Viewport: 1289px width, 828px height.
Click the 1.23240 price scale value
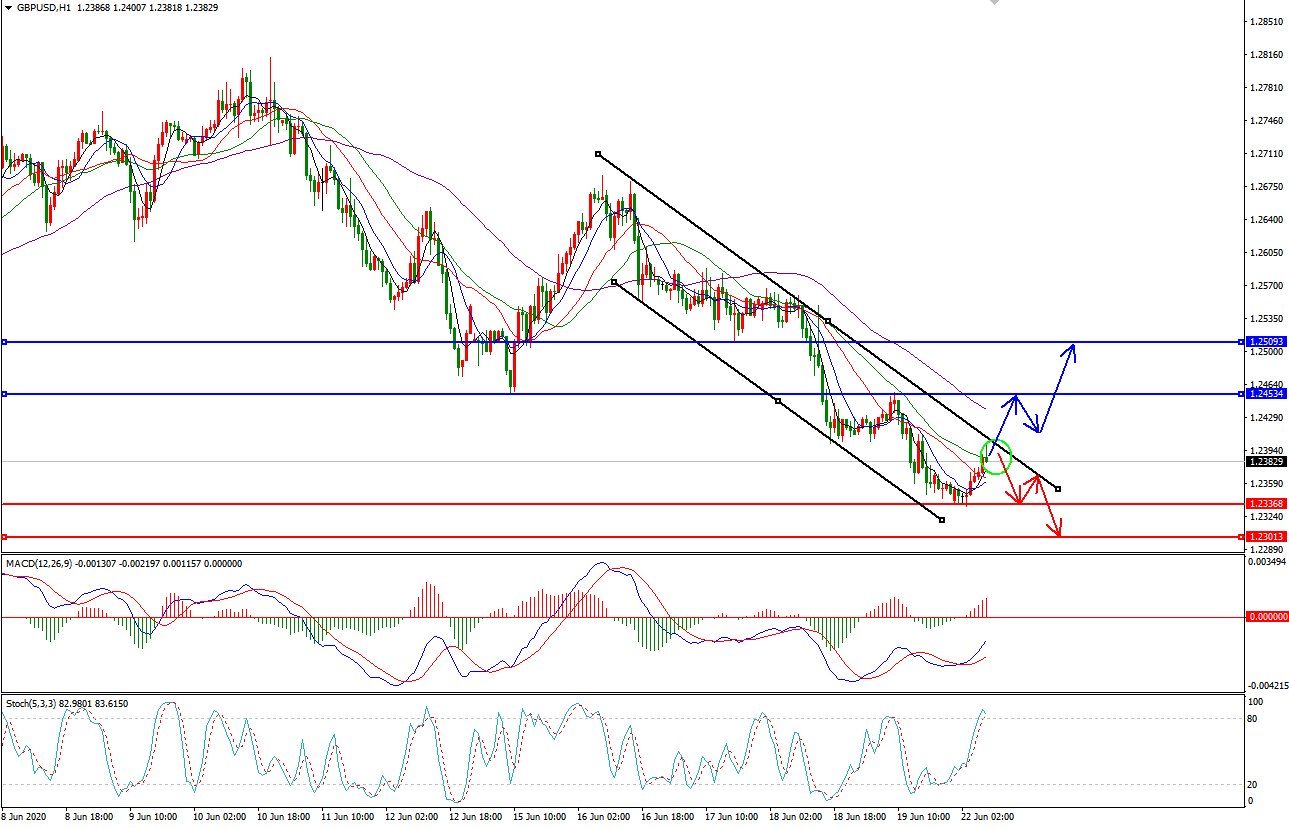pyautogui.click(x=1266, y=517)
